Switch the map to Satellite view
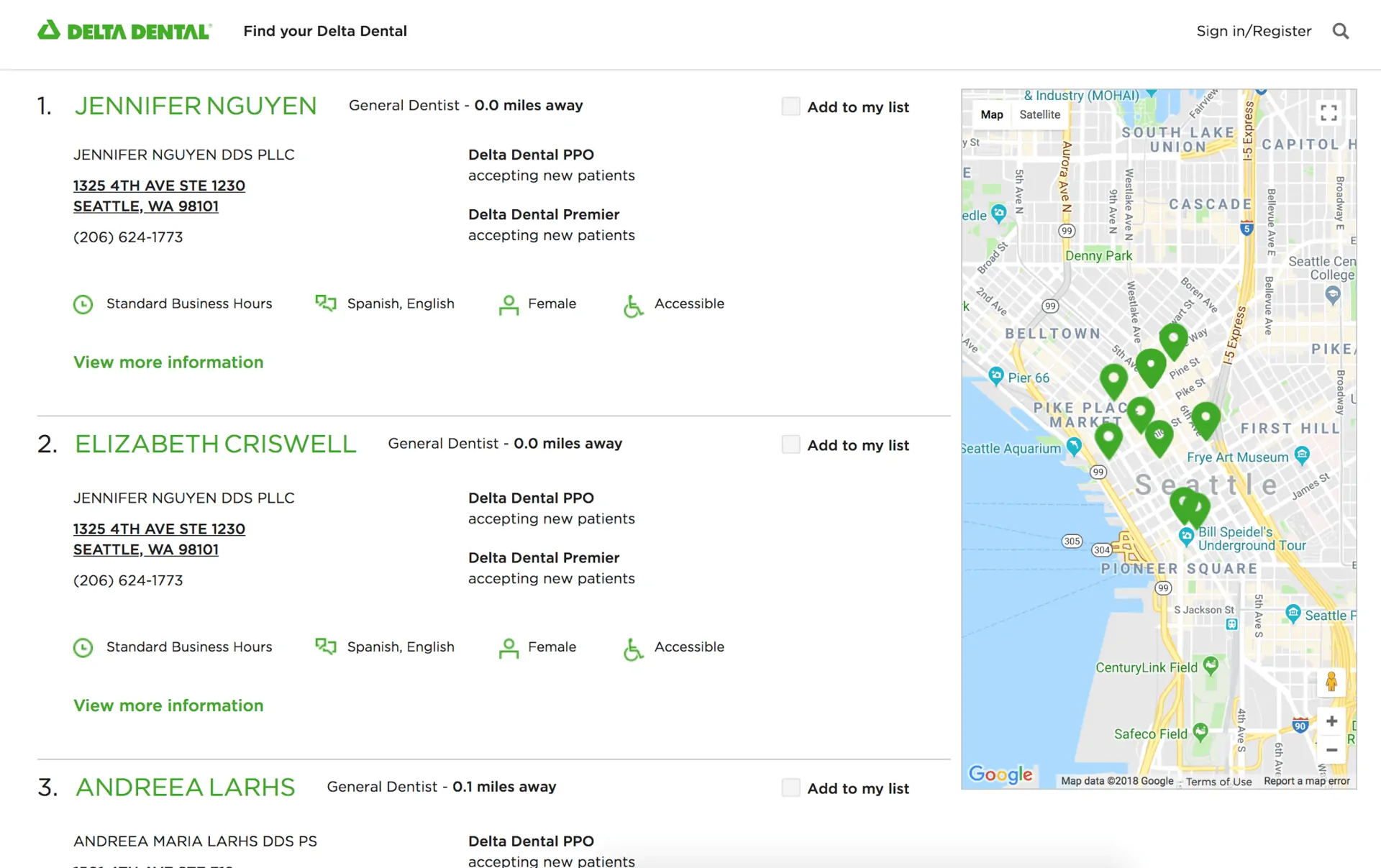1381x868 pixels. tap(1039, 114)
